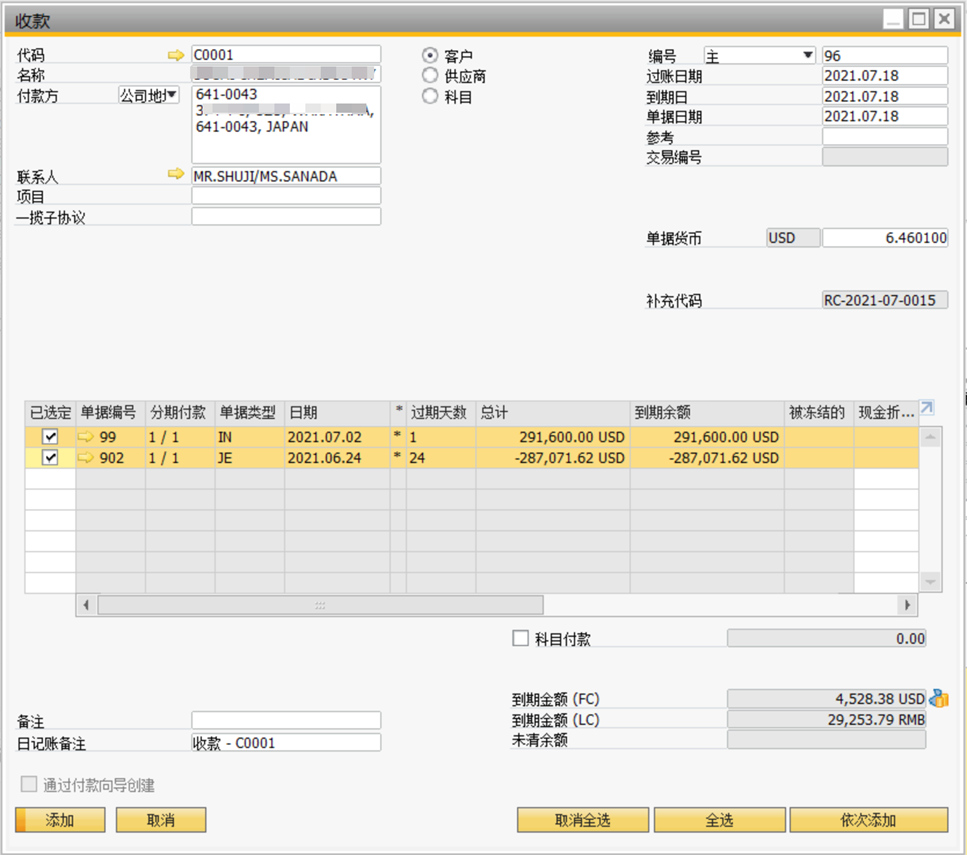Focus the 过账日期 date field
This screenshot has width=967, height=855.
[x=885, y=76]
